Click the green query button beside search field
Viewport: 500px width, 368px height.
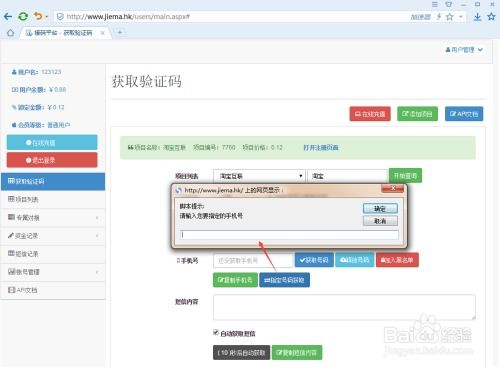405,175
